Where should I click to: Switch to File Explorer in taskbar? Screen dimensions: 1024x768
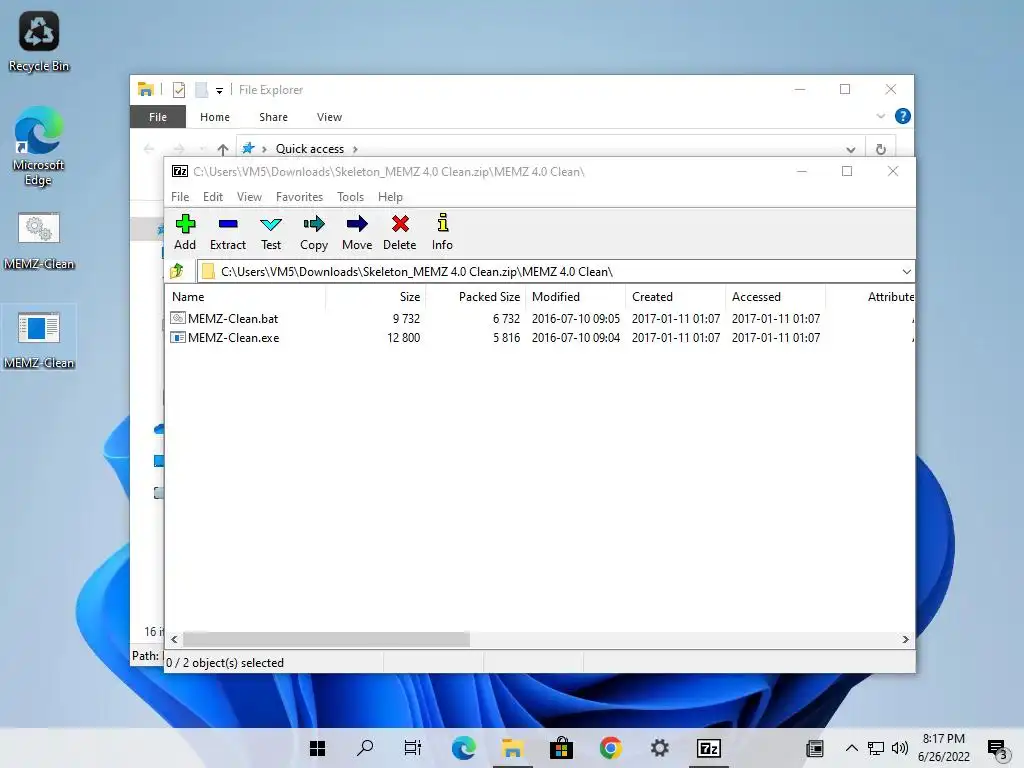point(513,748)
